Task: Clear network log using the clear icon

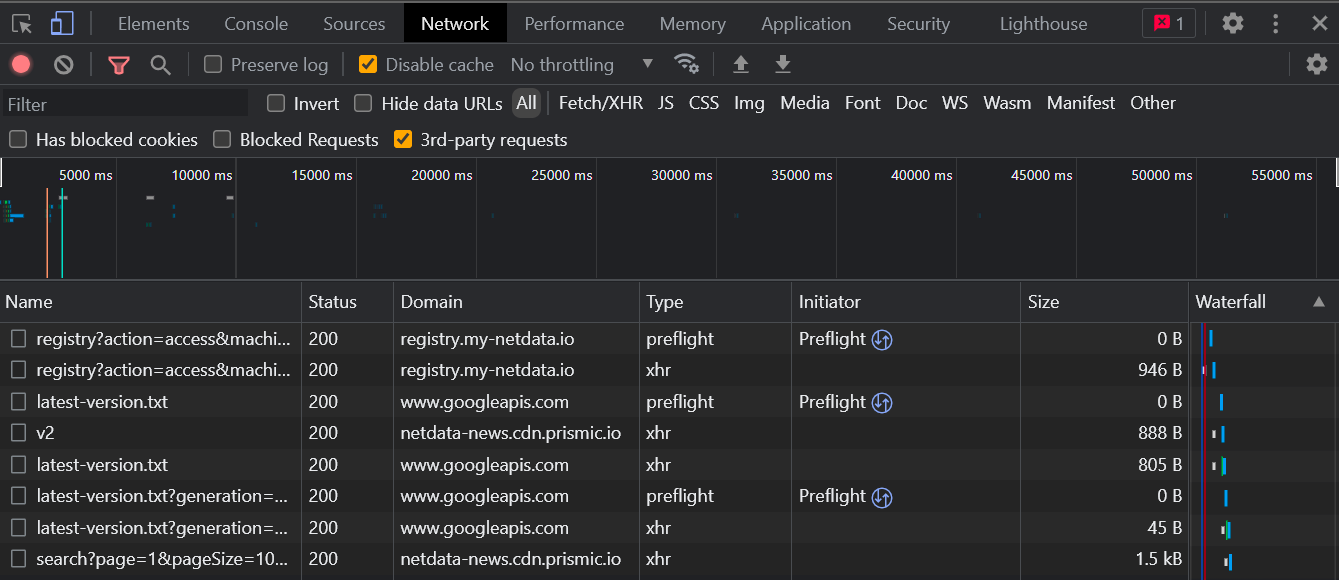Action: click(x=63, y=64)
